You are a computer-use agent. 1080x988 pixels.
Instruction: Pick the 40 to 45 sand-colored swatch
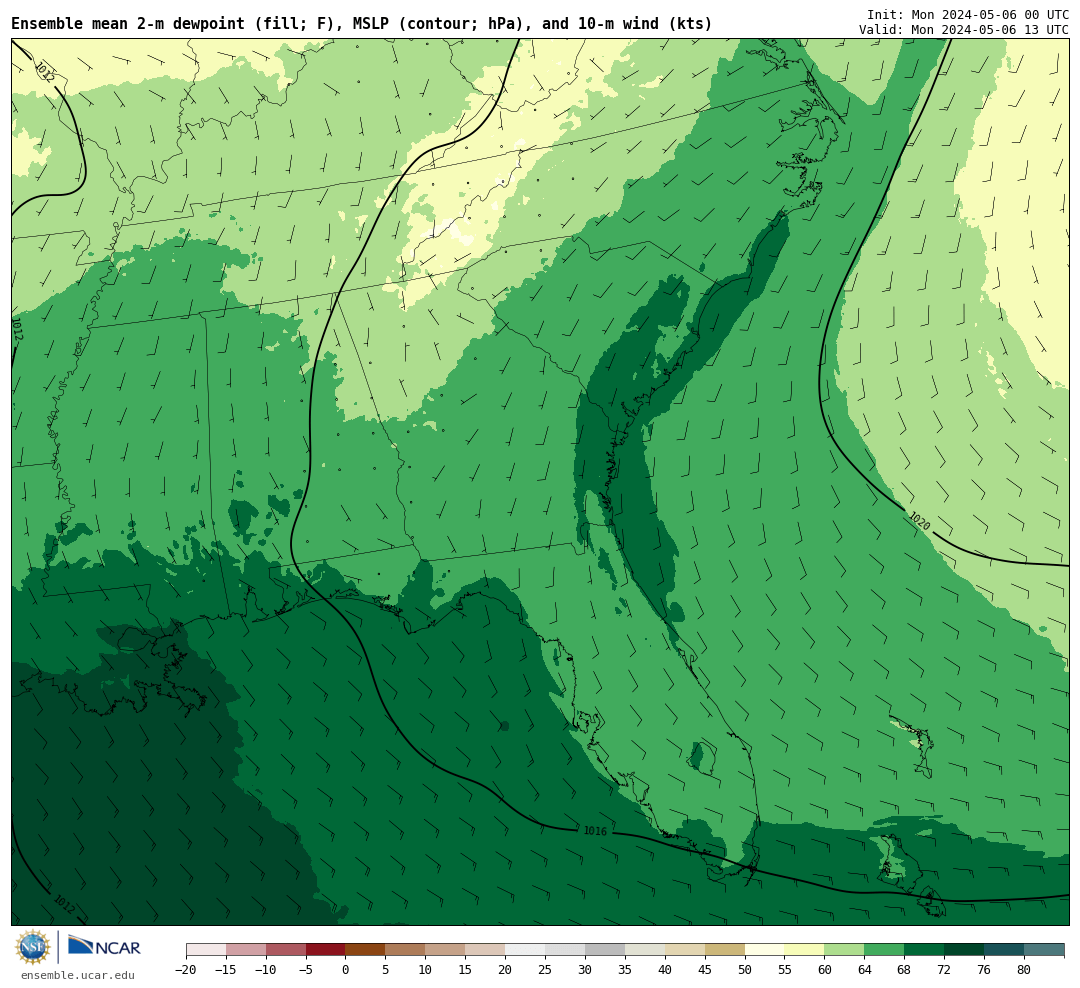685,950
